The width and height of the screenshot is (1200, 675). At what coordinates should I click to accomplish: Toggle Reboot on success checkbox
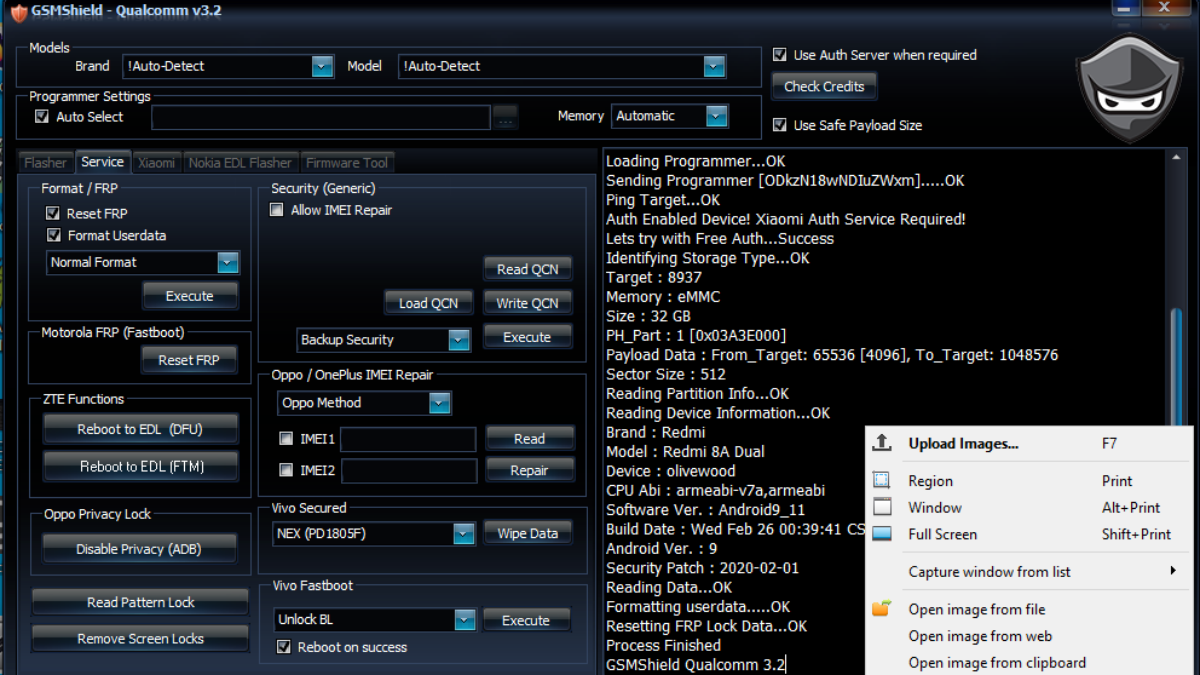click(284, 647)
